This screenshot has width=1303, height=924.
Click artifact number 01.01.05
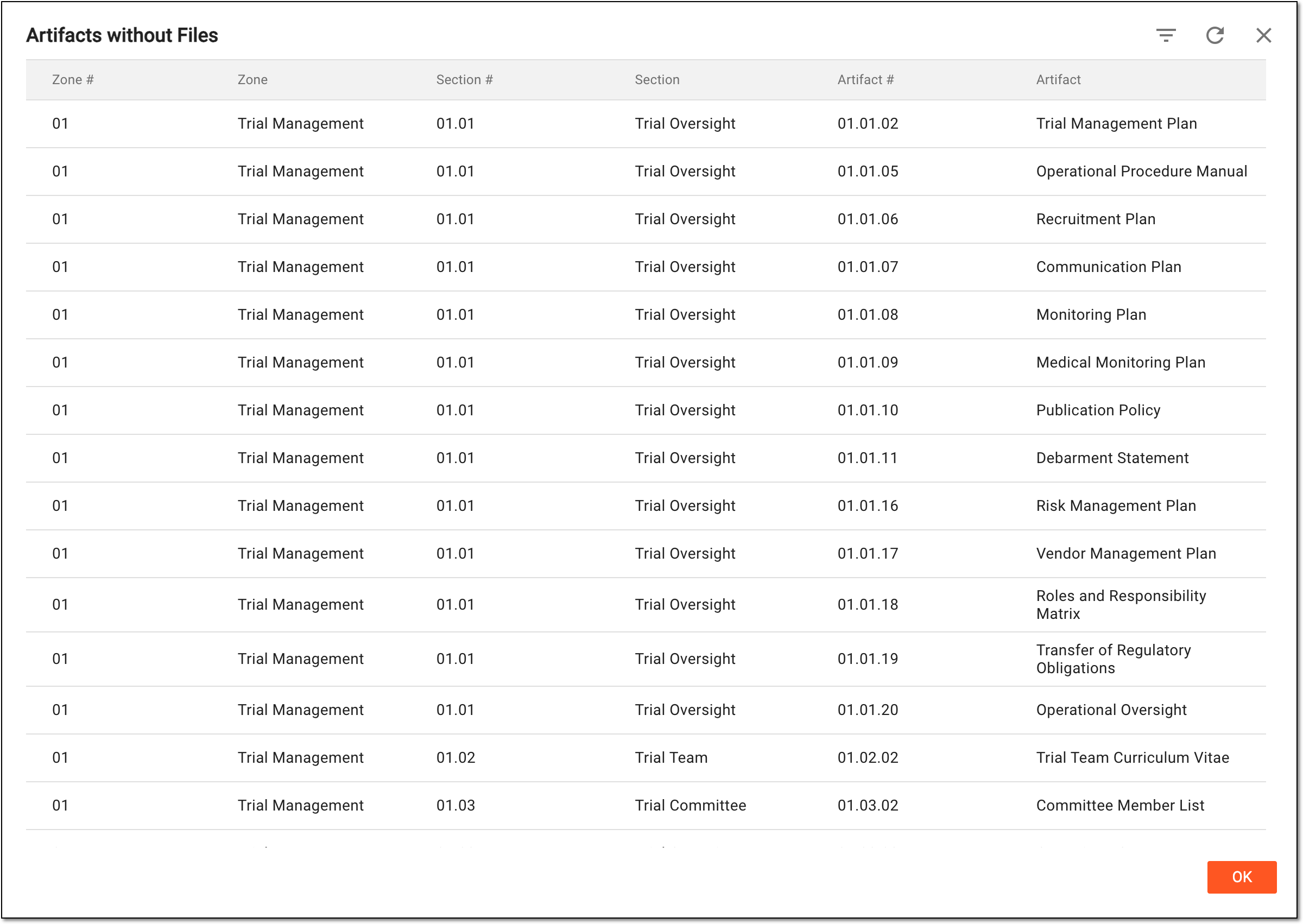[x=868, y=171]
